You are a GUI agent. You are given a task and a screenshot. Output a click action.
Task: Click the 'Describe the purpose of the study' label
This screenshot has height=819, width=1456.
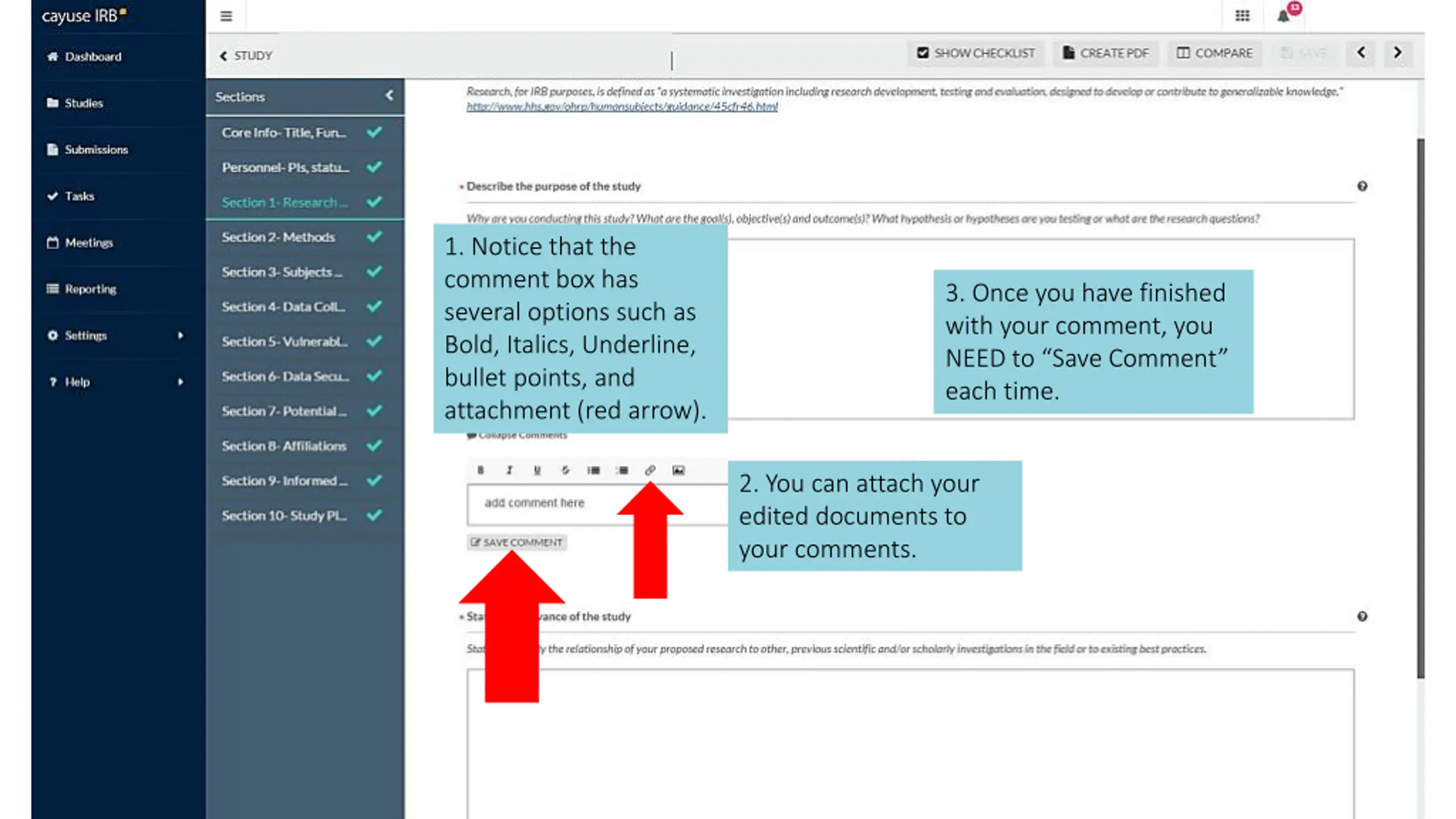pyautogui.click(x=553, y=186)
